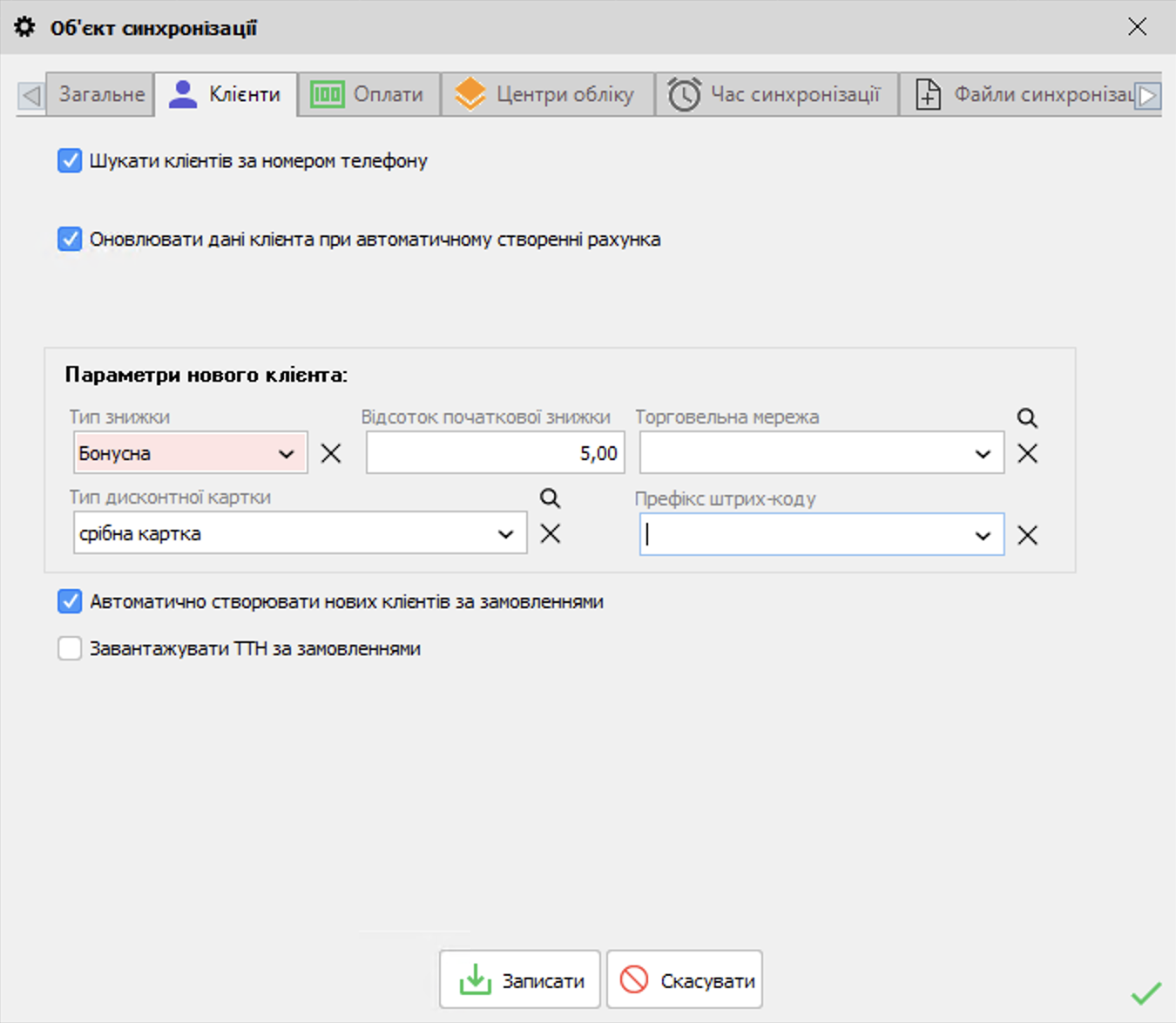Click the Відсоток початкової знижки field
This screenshot has height=1023, width=1176.
point(495,453)
